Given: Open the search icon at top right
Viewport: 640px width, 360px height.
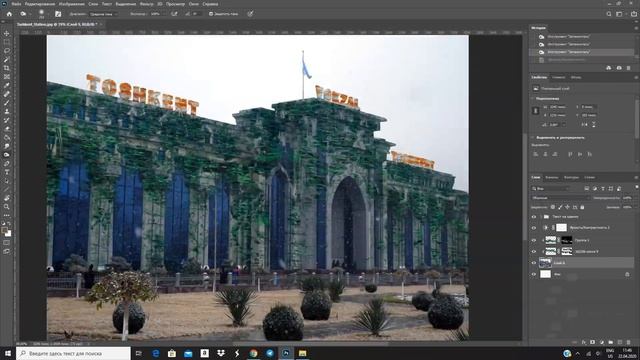Looking at the screenshot, I should pos(609,14).
